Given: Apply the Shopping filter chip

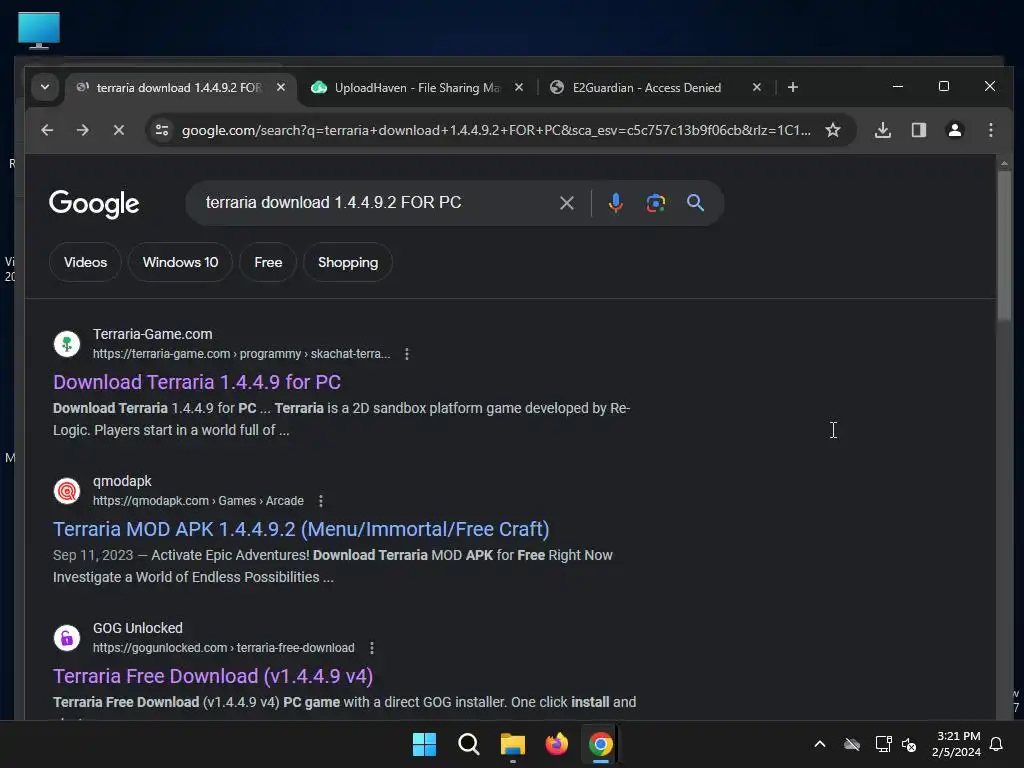Looking at the screenshot, I should [x=347, y=263].
